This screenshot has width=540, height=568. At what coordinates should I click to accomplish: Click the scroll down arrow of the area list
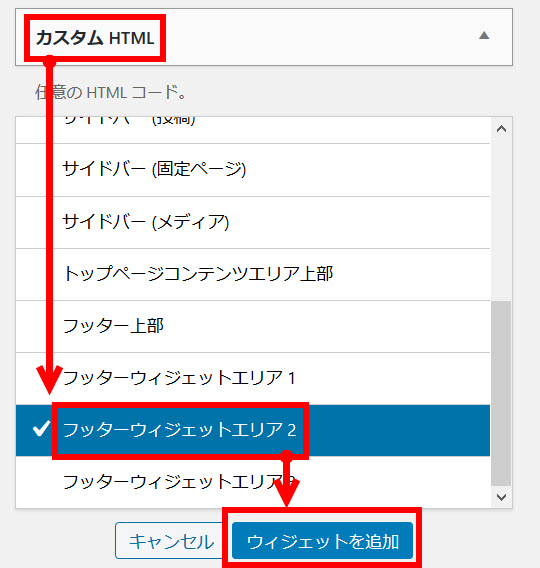(x=502, y=497)
